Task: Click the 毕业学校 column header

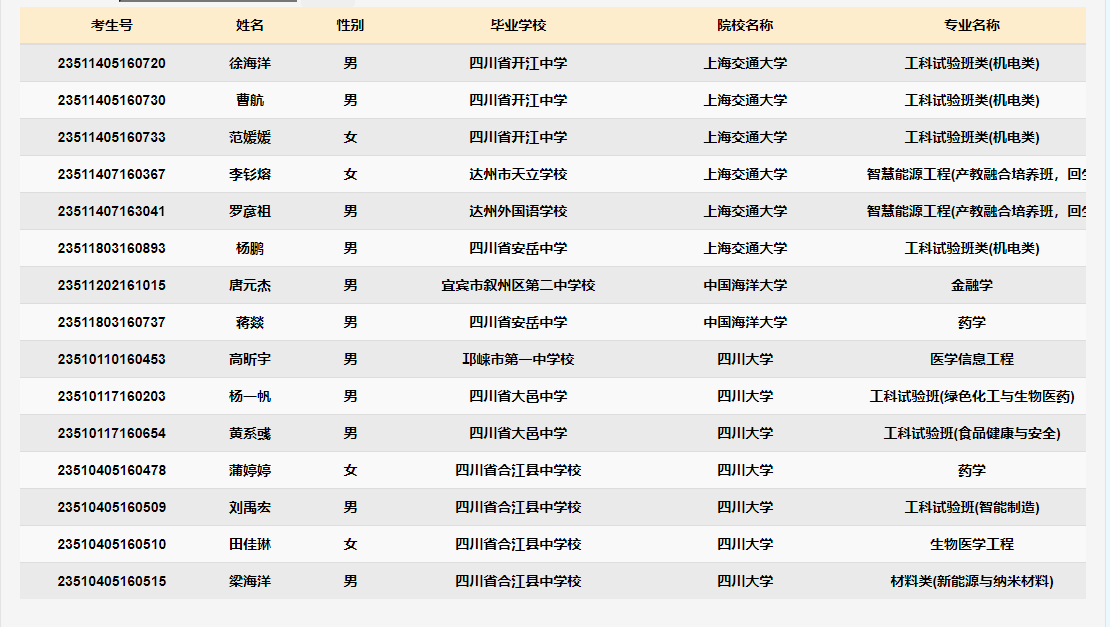Action: point(518,25)
